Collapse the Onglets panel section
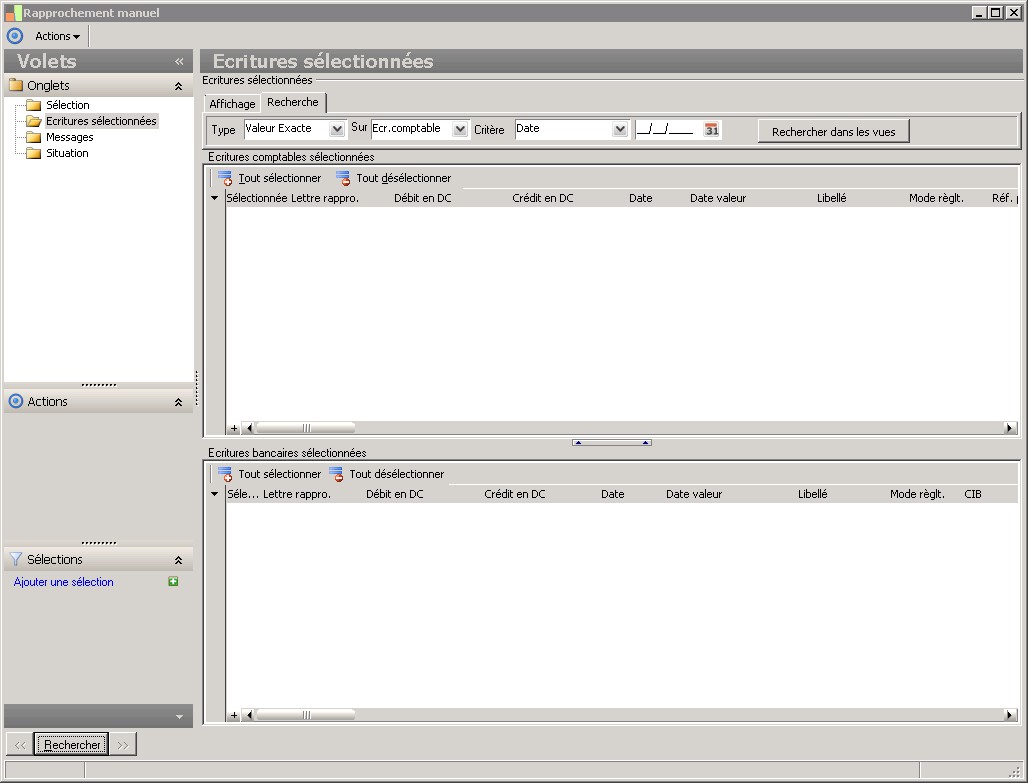Viewport: 1028px width, 783px height. [178, 86]
